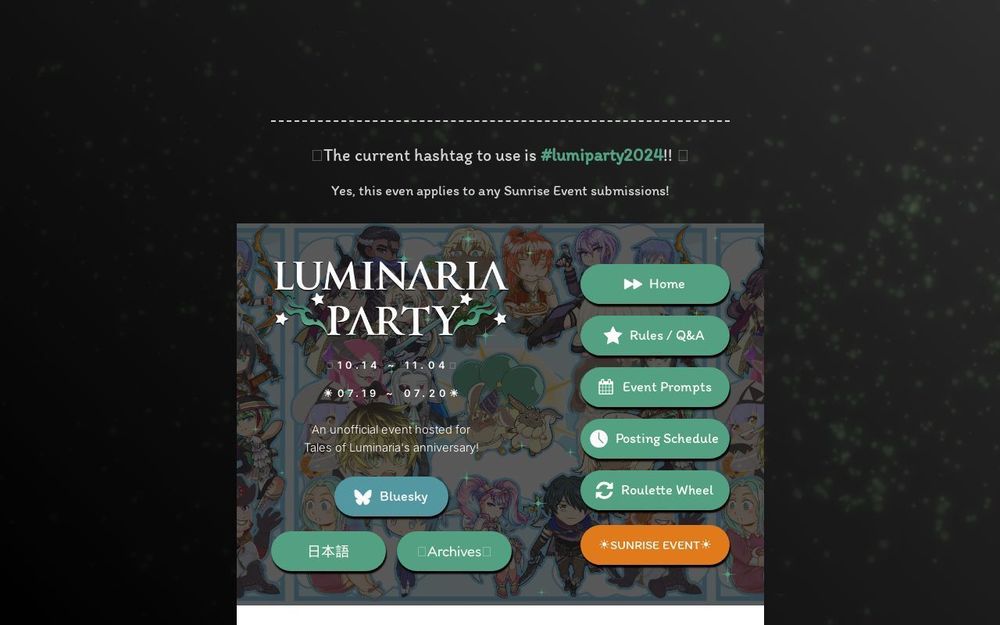View the Posting Schedule
Screen dimensions: 1000x625
(655, 439)
